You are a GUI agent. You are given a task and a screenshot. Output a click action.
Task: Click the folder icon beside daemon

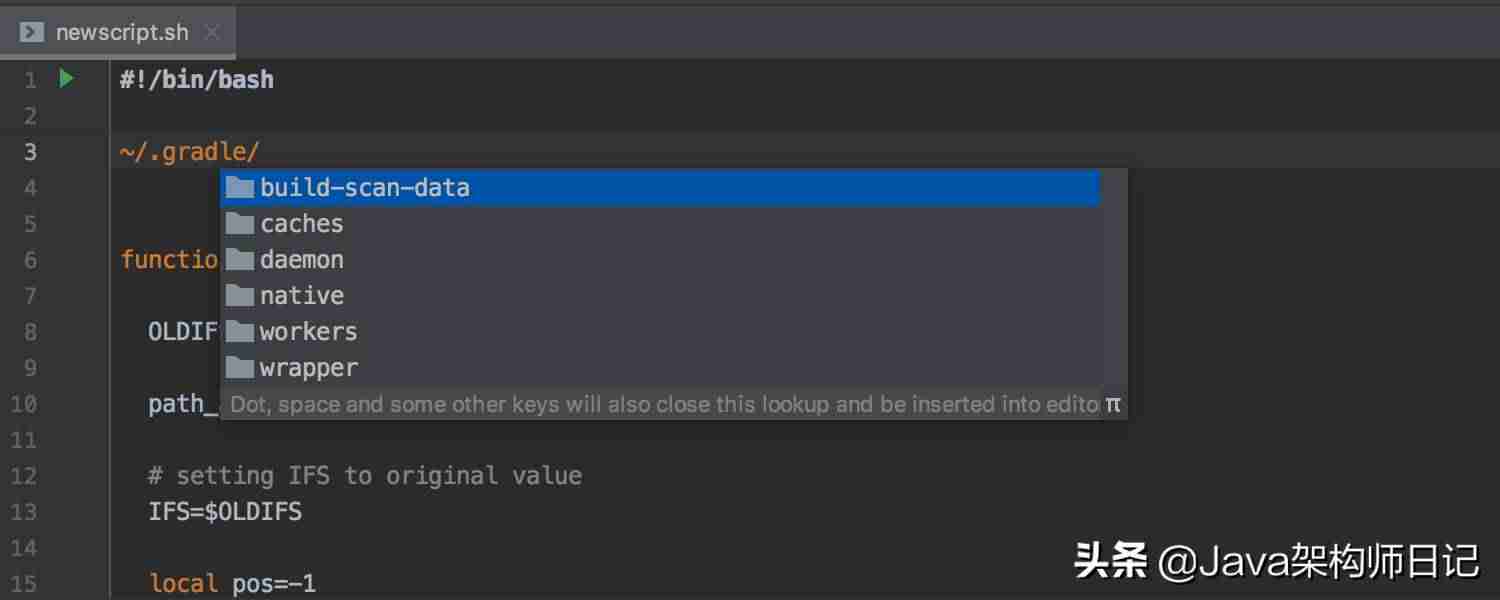pyautogui.click(x=240, y=259)
